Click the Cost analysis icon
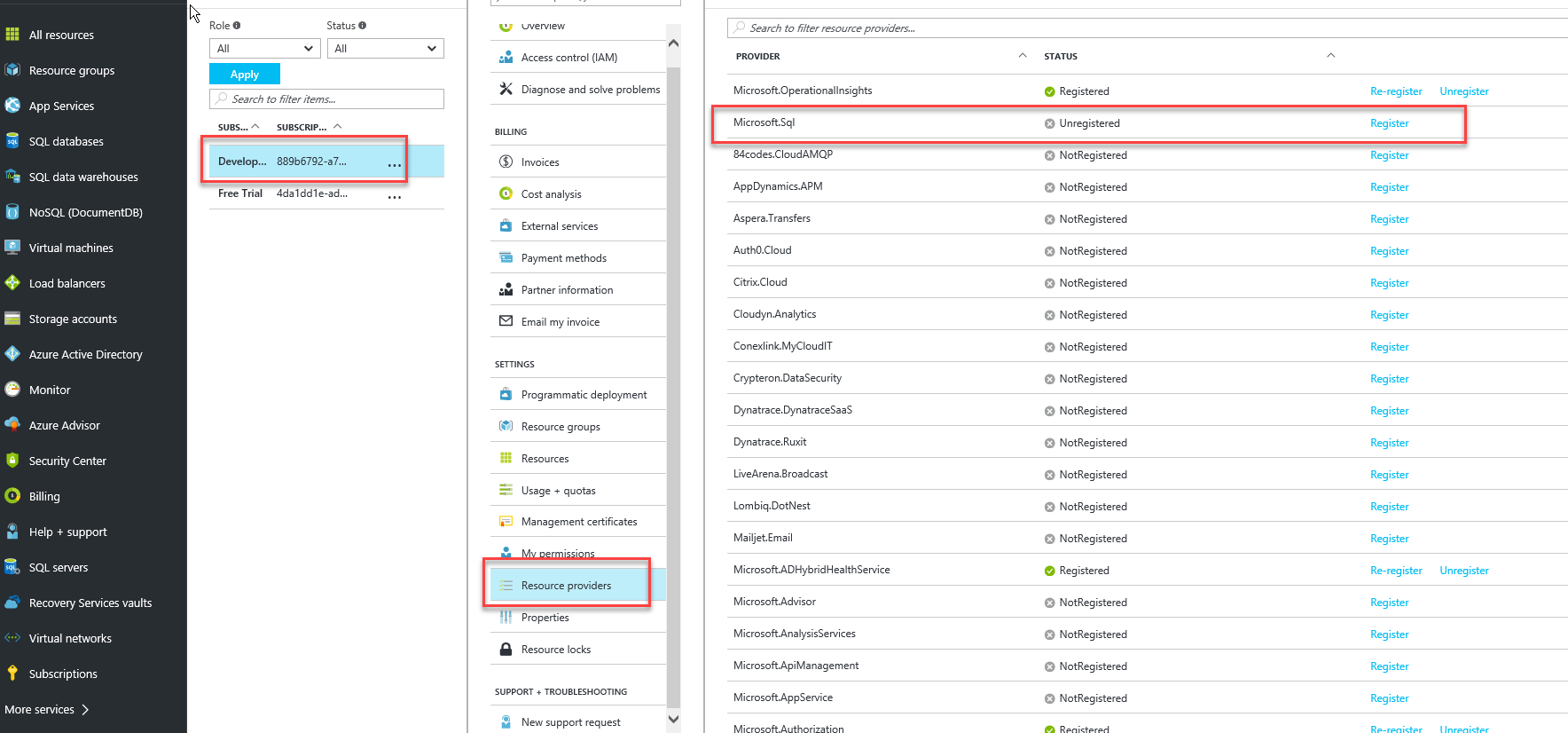Image resolution: width=1568 pixels, height=733 pixels. pos(506,193)
